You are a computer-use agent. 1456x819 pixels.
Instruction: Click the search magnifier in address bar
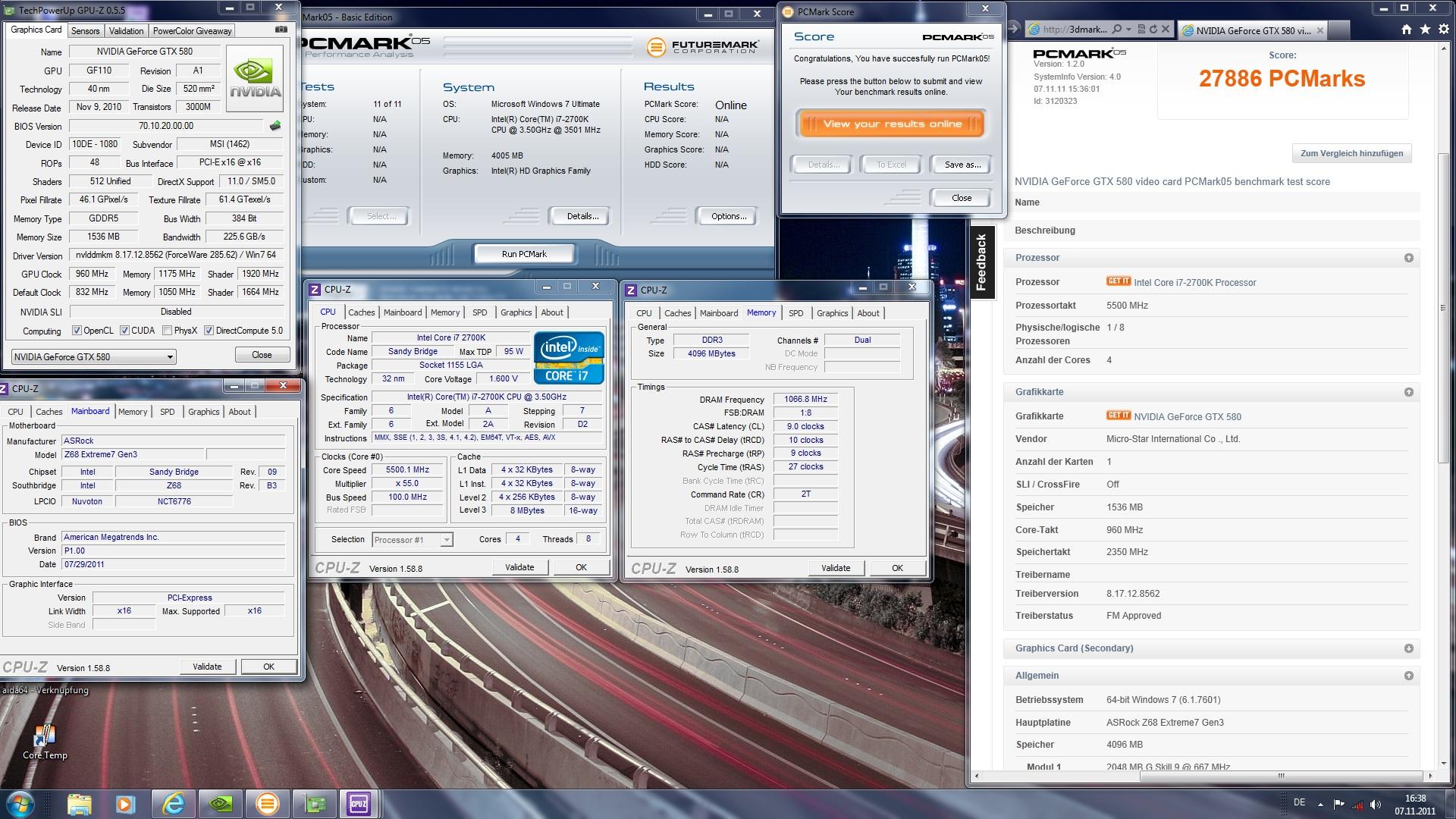1116,30
